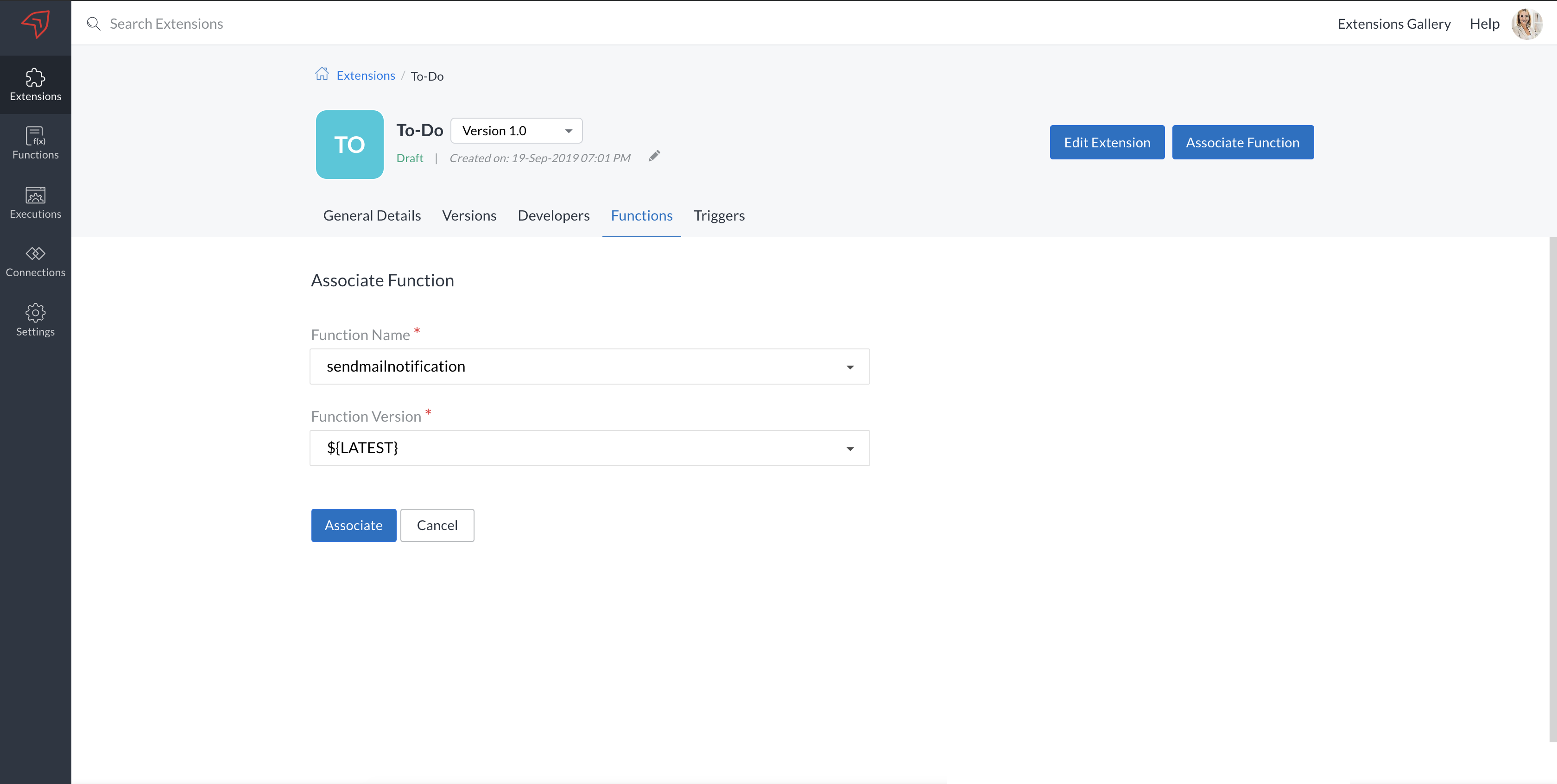The height and width of the screenshot is (784, 1557).
Task: Open Connections in the sidebar
Action: [35, 261]
